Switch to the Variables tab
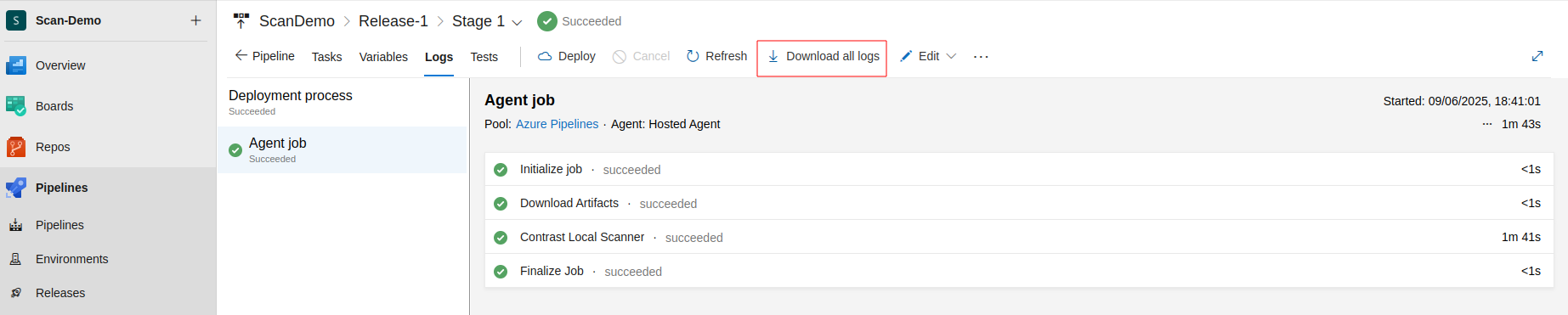Viewport: 1568px width, 315px height. click(x=383, y=57)
